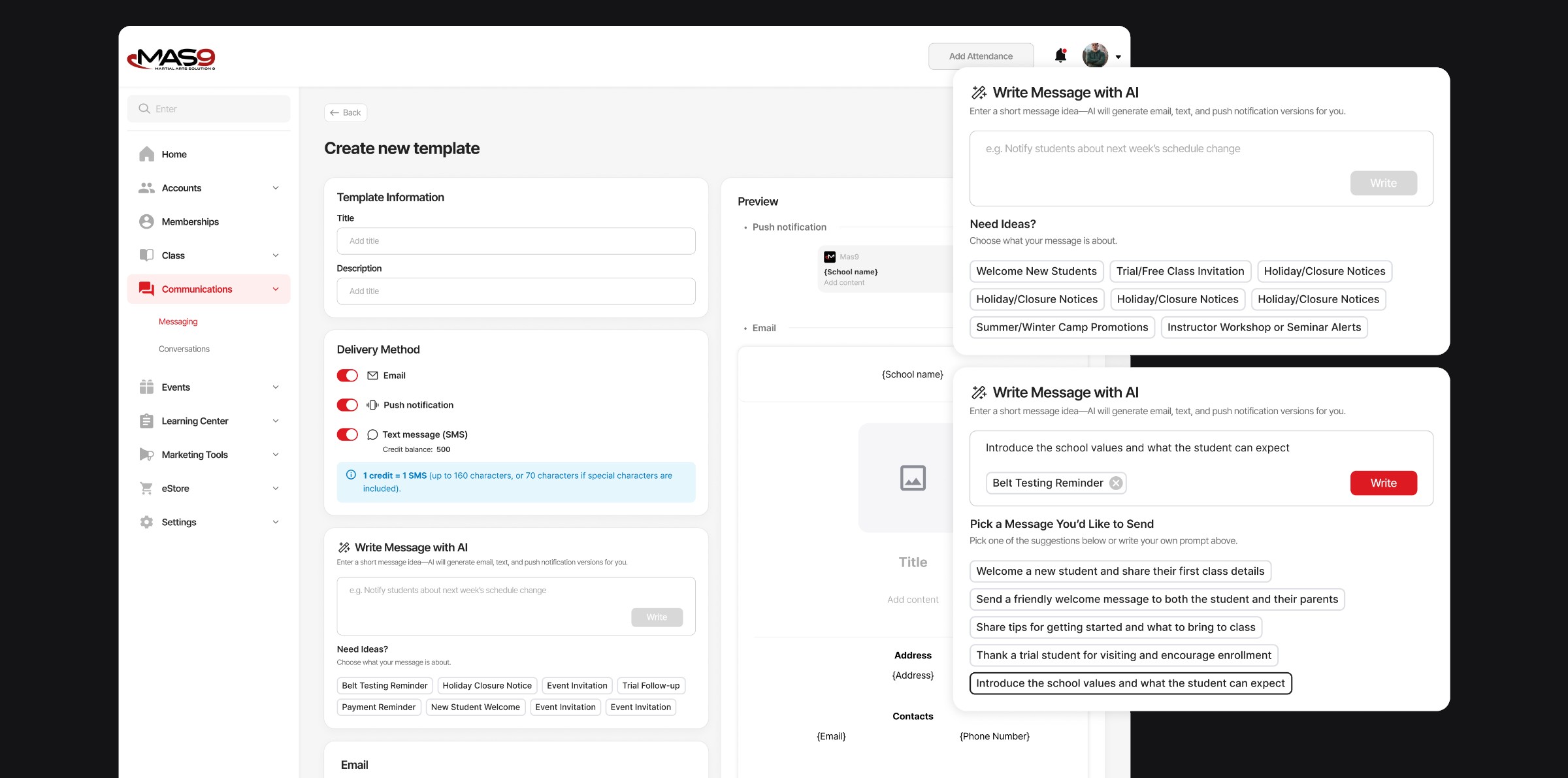The width and height of the screenshot is (1568, 778).
Task: Expand the Events menu chevron
Action: click(276, 387)
